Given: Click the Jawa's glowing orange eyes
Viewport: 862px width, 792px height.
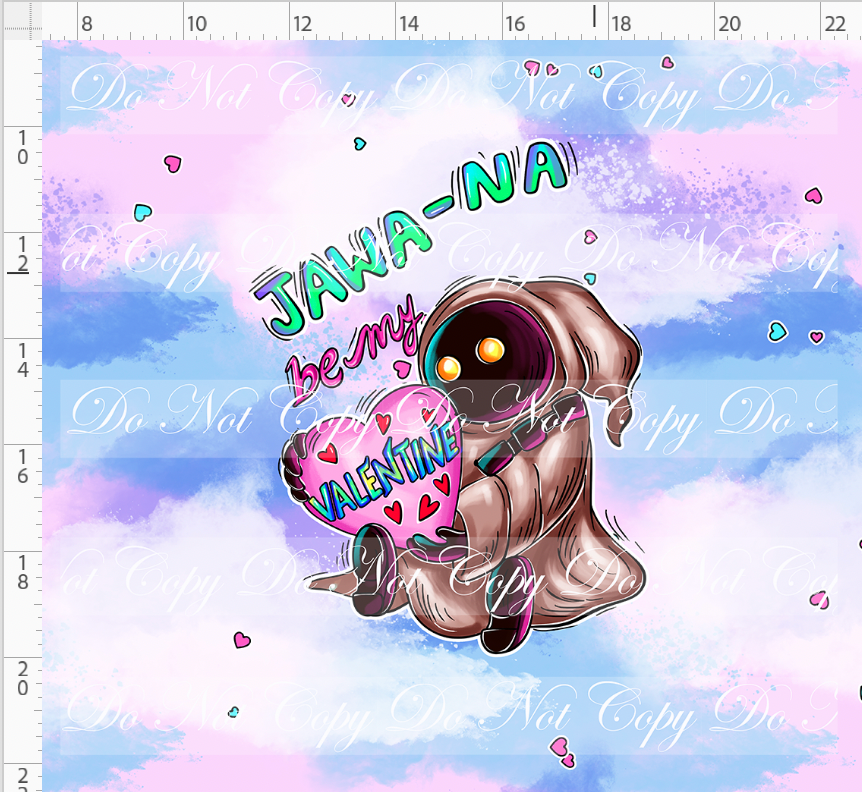Looking at the screenshot, I should coord(471,358).
